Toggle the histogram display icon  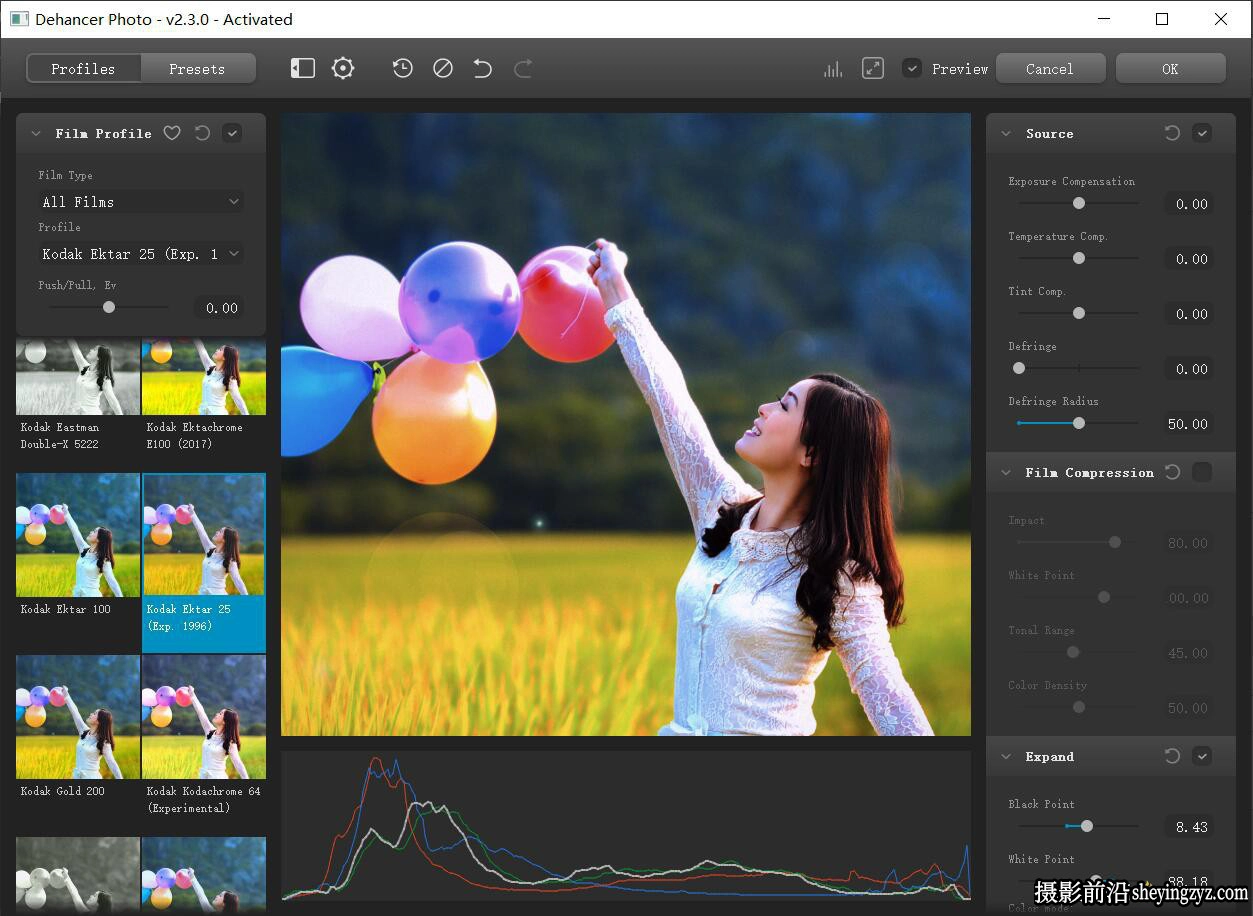coord(833,68)
